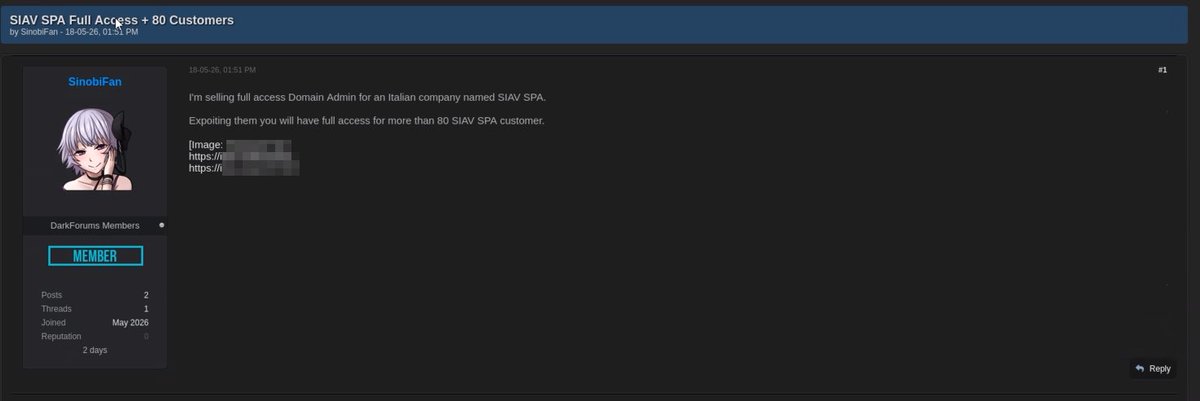The height and width of the screenshot is (401, 1200).
Task: Click 'by SinobiFan' byline in thread header
Action: [33, 32]
